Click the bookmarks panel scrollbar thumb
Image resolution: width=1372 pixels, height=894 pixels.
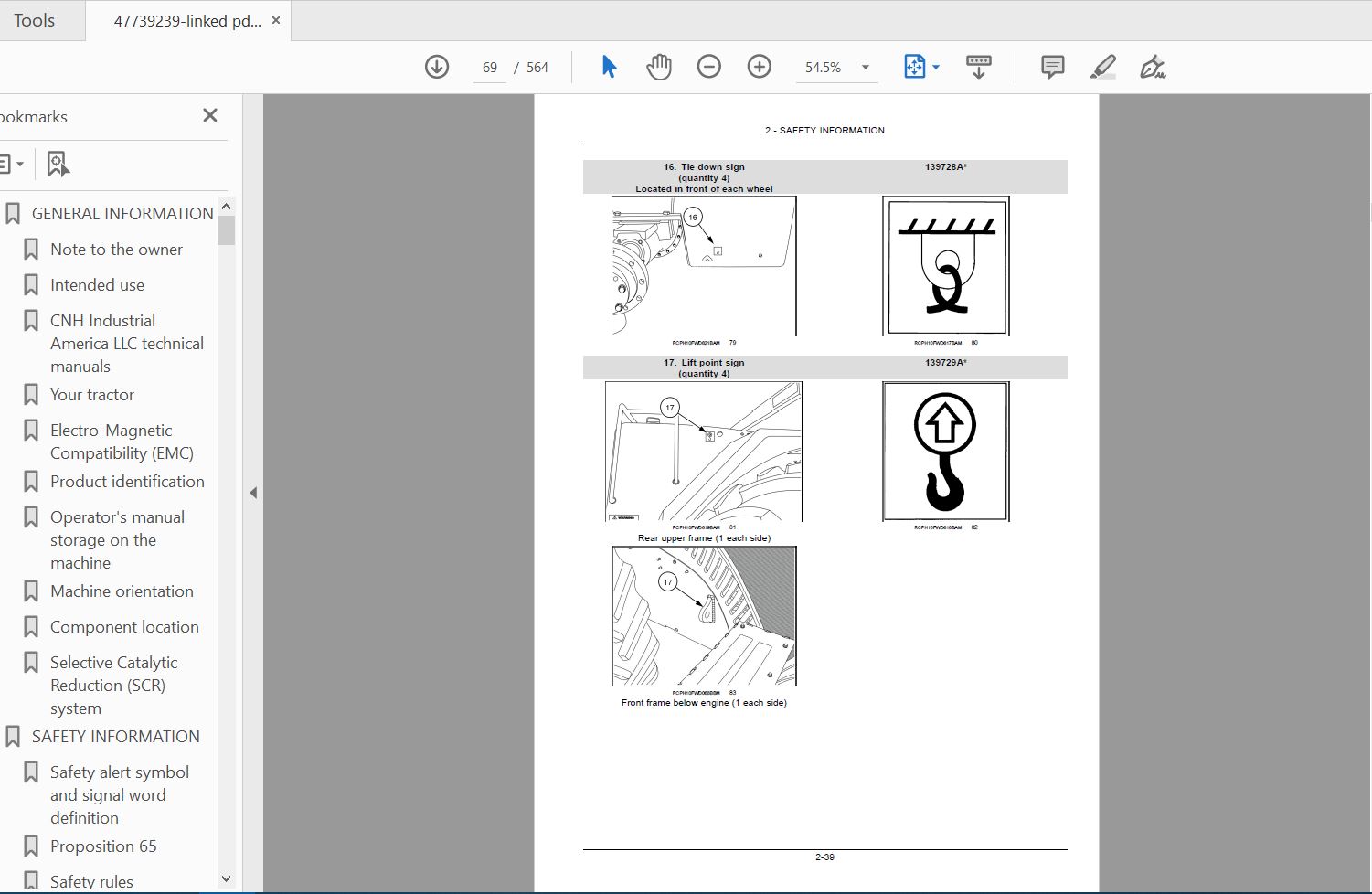tap(226, 230)
